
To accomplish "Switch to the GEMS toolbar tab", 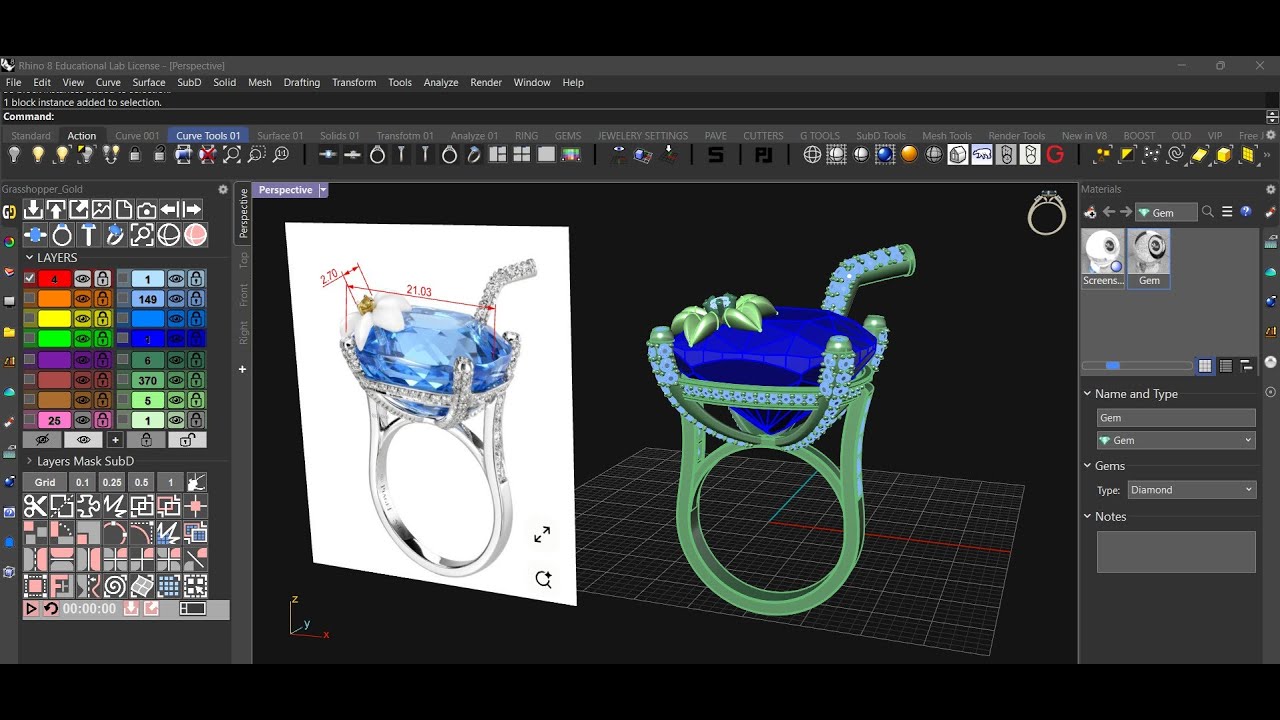I will [568, 136].
